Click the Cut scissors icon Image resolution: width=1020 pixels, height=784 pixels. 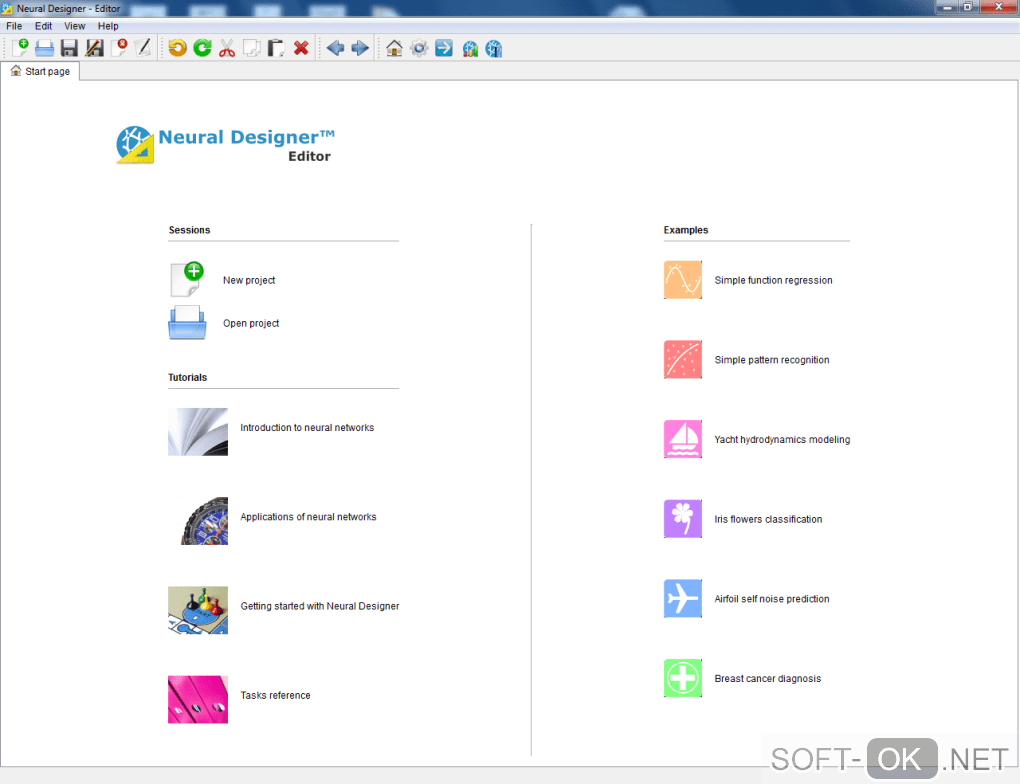click(x=226, y=48)
